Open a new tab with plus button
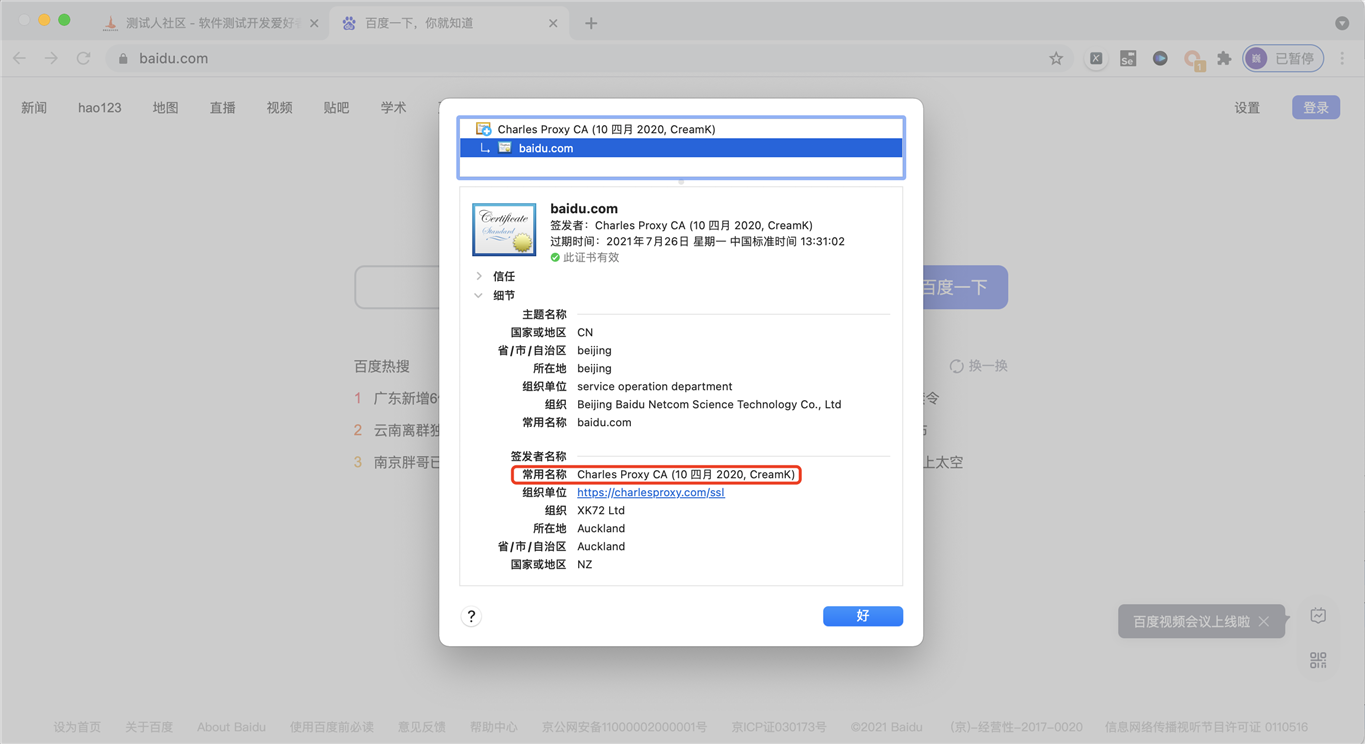Viewport: 1365px width, 744px height. [591, 23]
